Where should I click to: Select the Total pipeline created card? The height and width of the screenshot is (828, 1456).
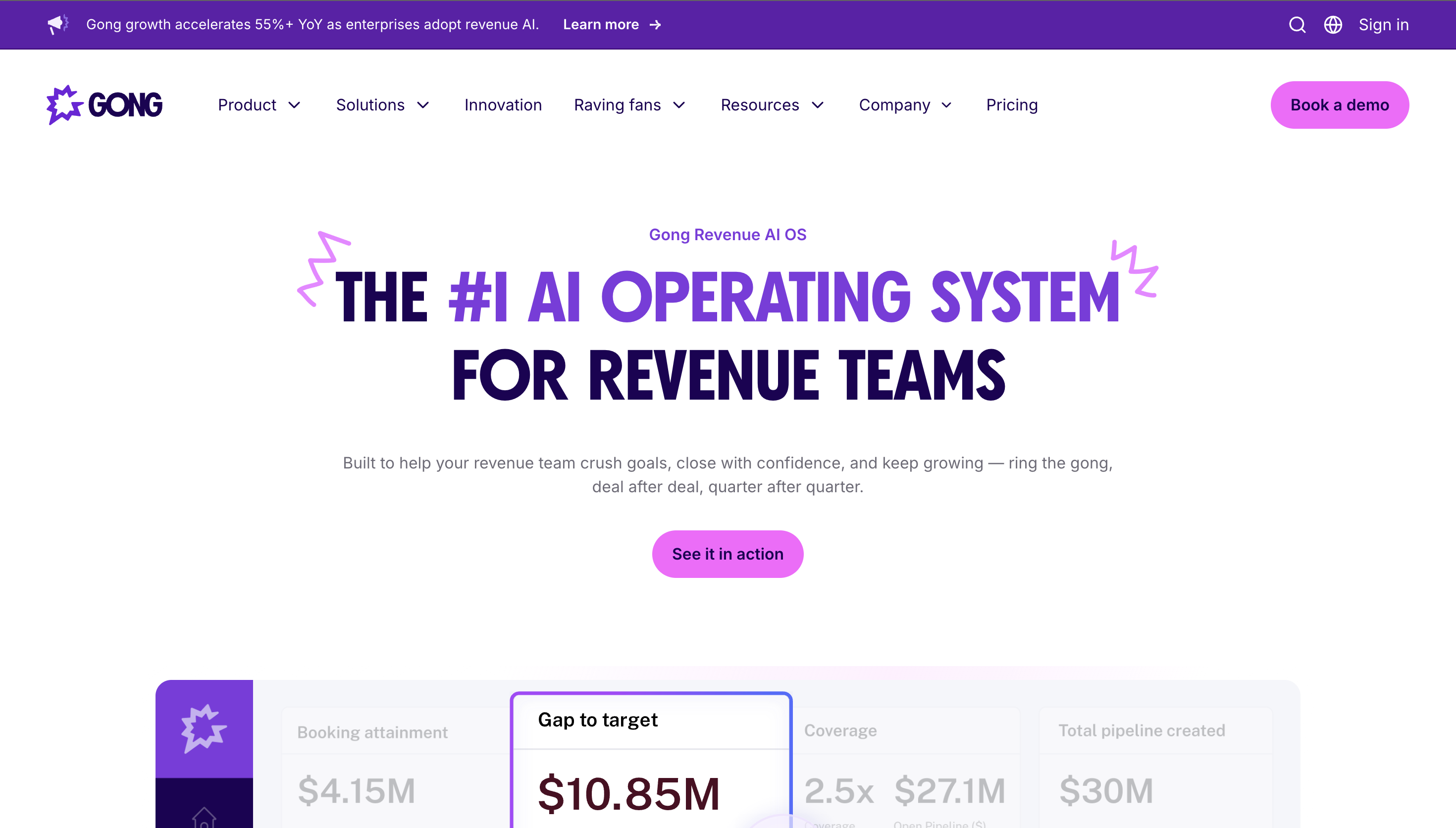pyautogui.click(x=1156, y=768)
